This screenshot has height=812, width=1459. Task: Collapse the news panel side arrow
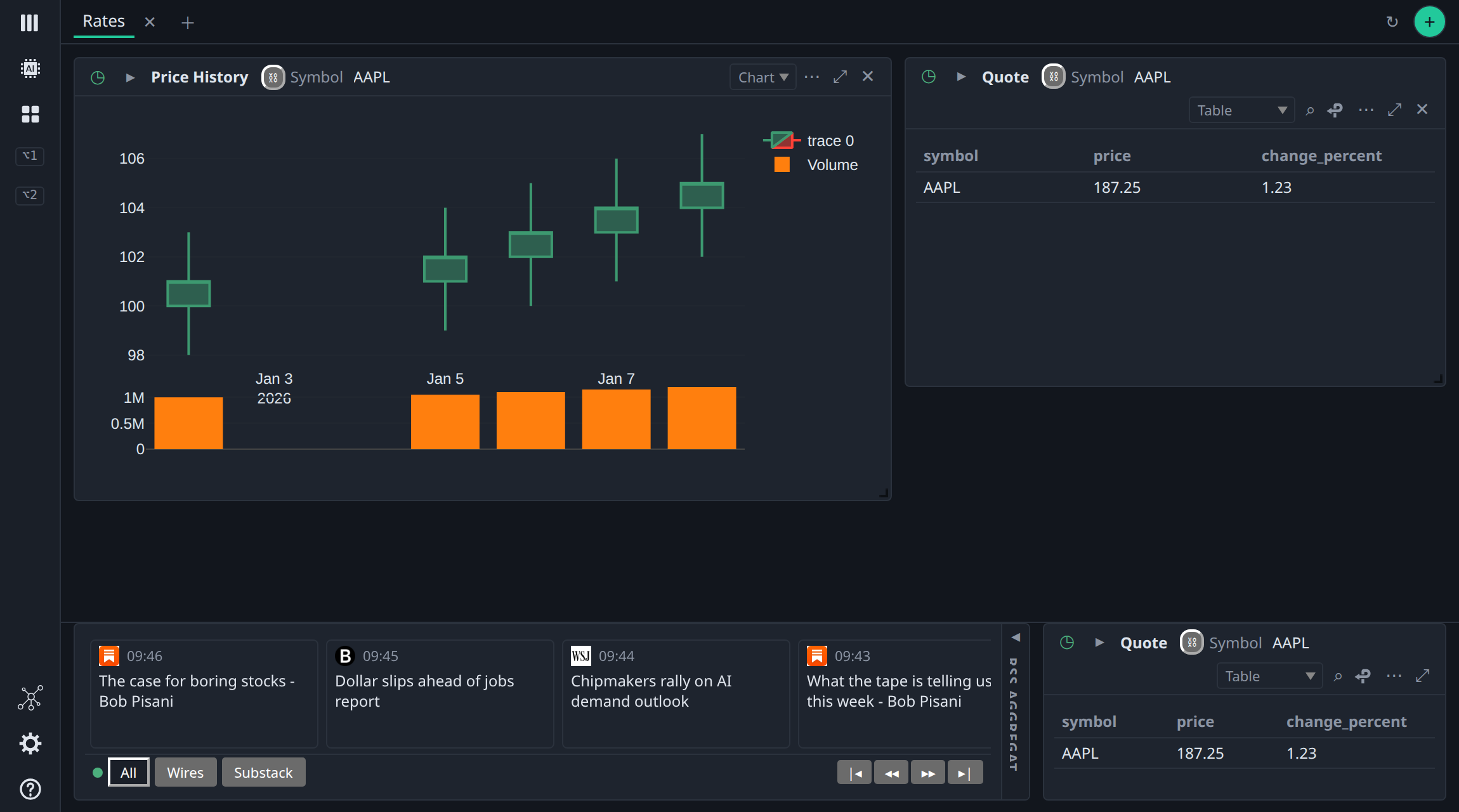(1016, 638)
